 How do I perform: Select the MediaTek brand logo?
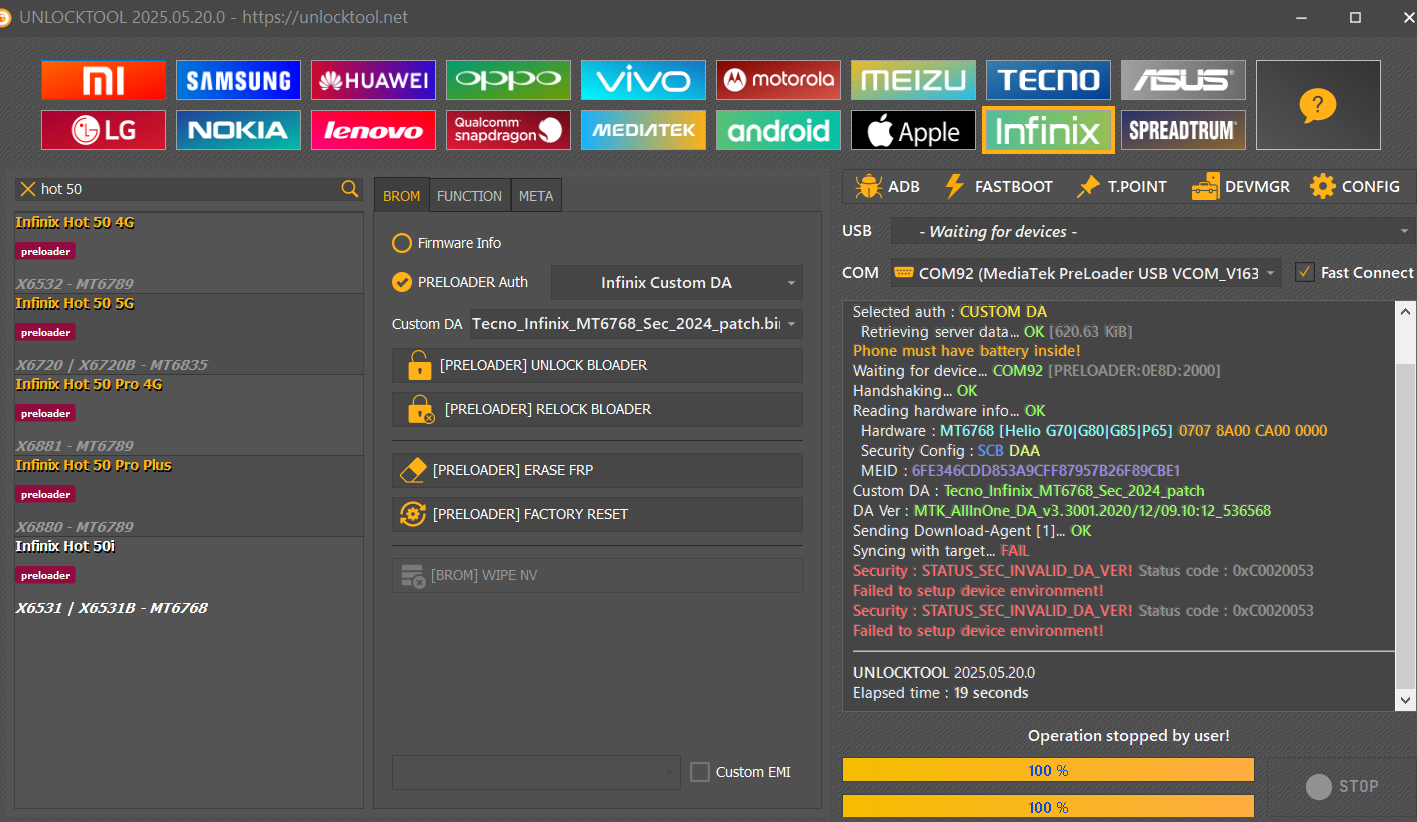643,130
